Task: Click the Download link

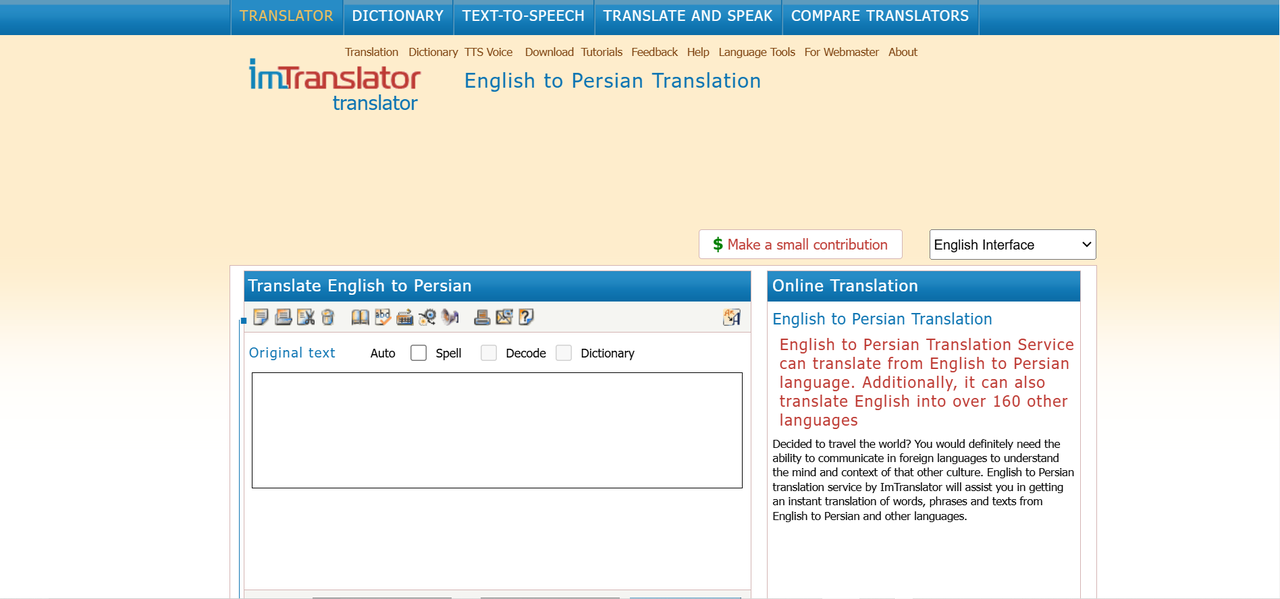Action: pyautogui.click(x=549, y=52)
